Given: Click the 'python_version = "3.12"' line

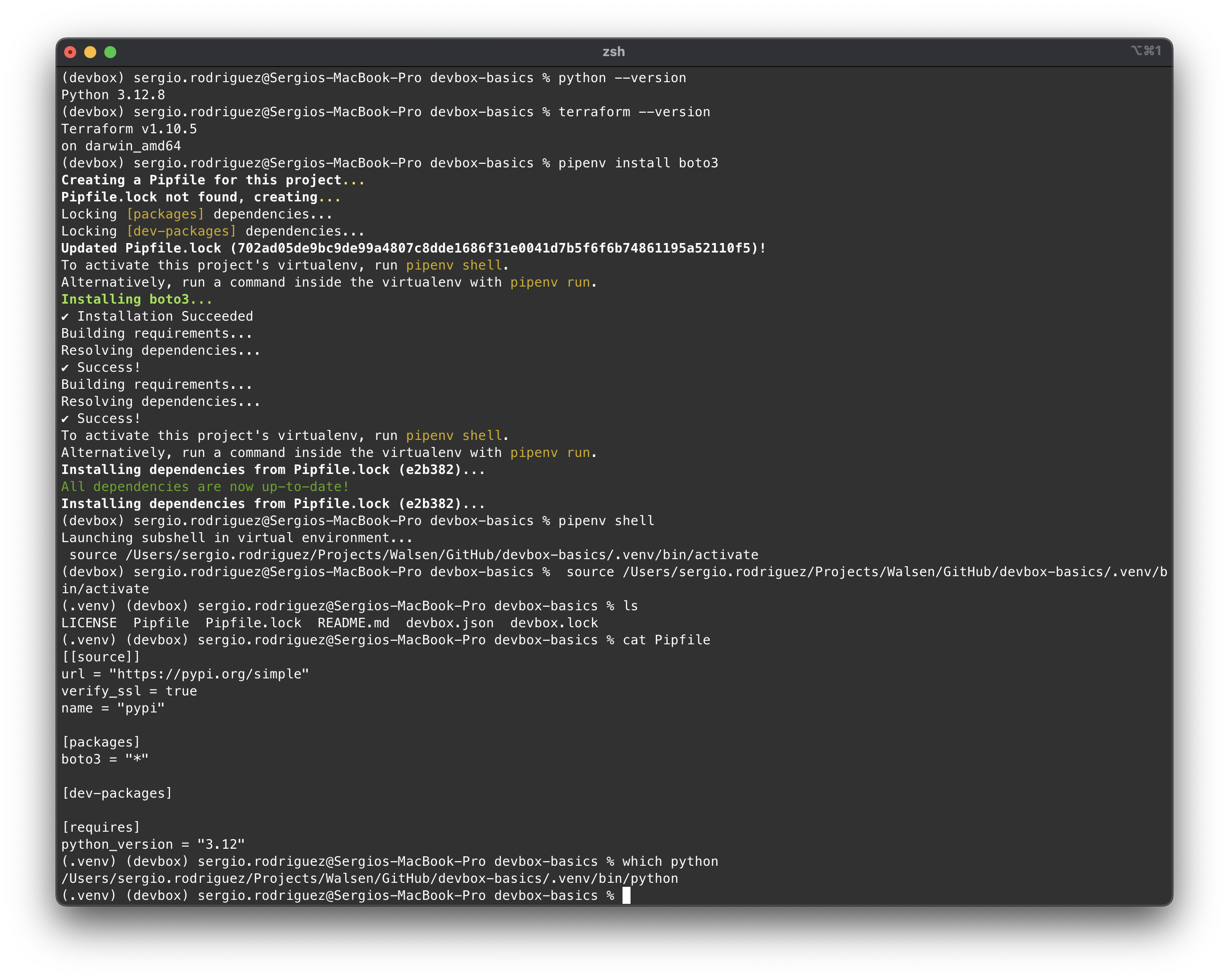Looking at the screenshot, I should pos(153,845).
